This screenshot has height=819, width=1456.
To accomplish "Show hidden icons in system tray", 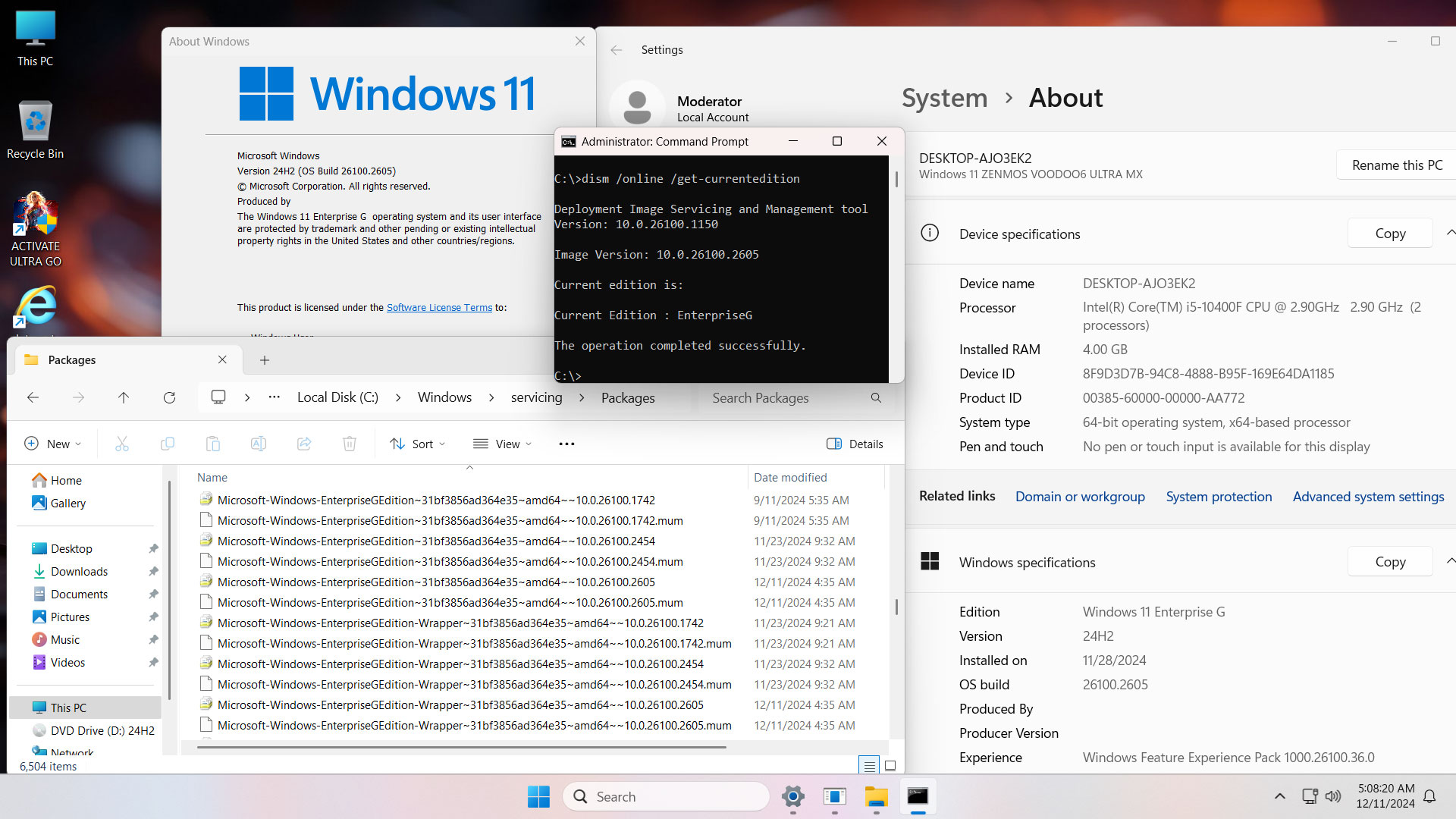I will (1280, 796).
